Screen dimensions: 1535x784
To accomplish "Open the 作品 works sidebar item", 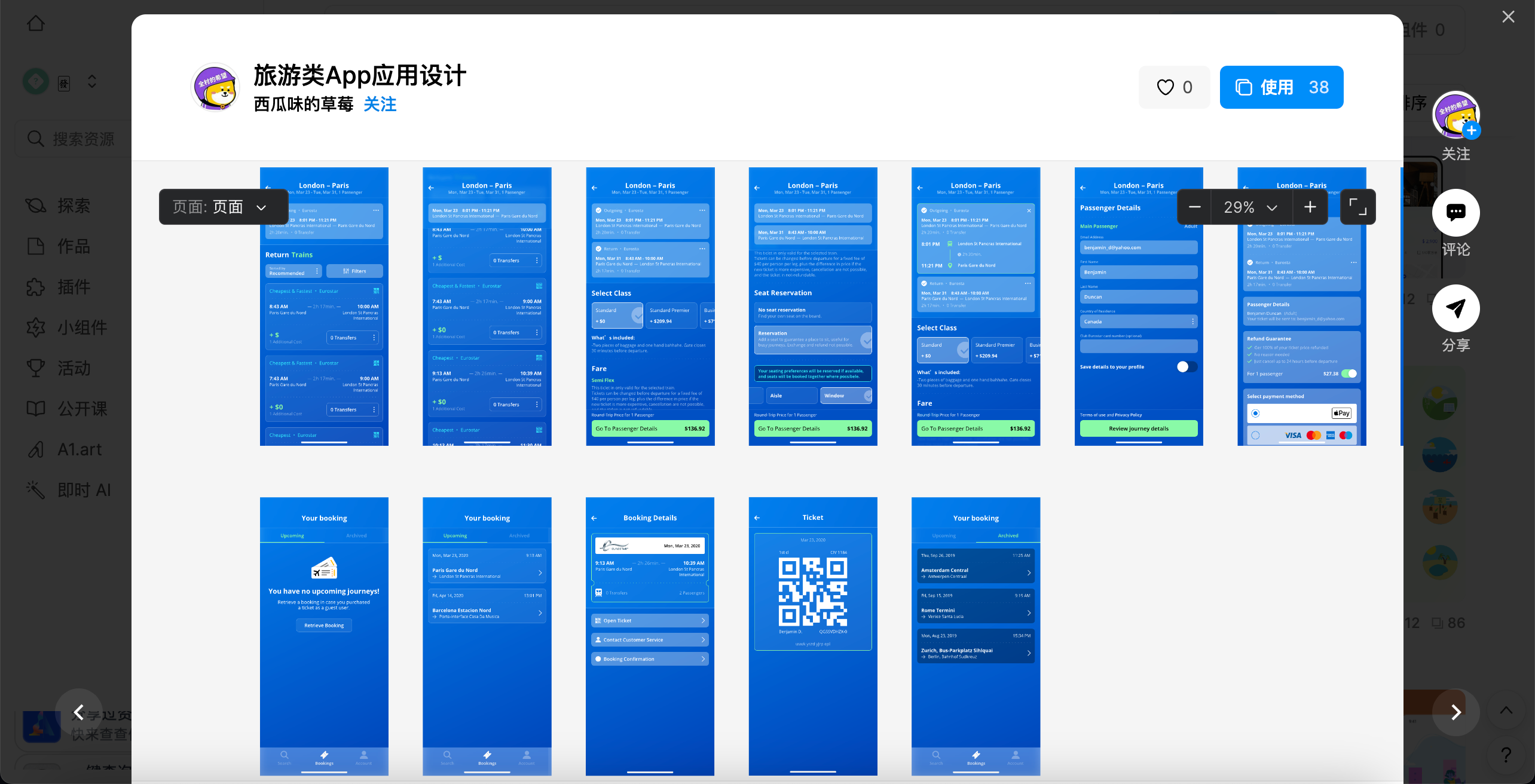I will point(59,246).
